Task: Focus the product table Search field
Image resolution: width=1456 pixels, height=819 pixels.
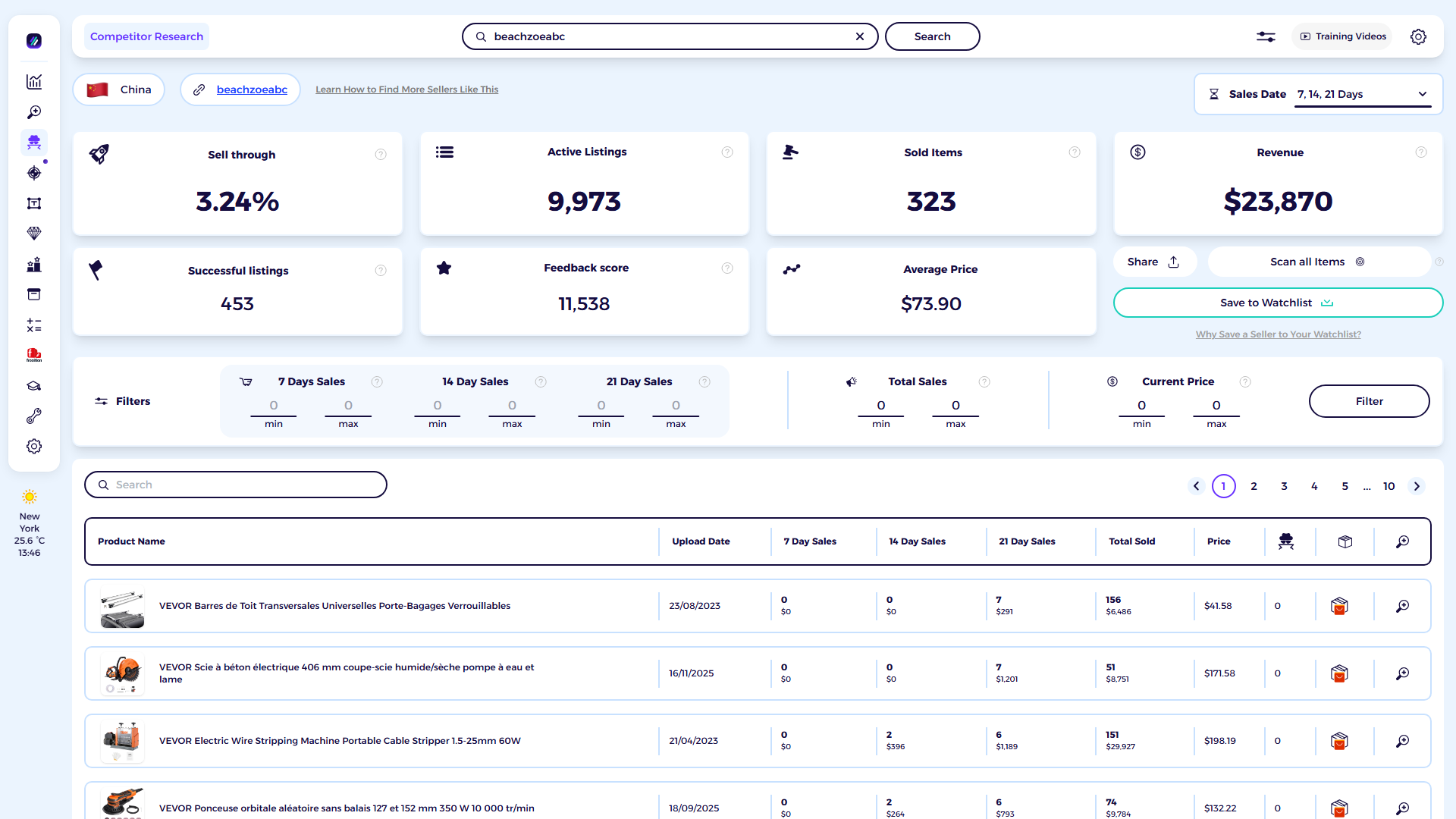Action: (x=236, y=485)
